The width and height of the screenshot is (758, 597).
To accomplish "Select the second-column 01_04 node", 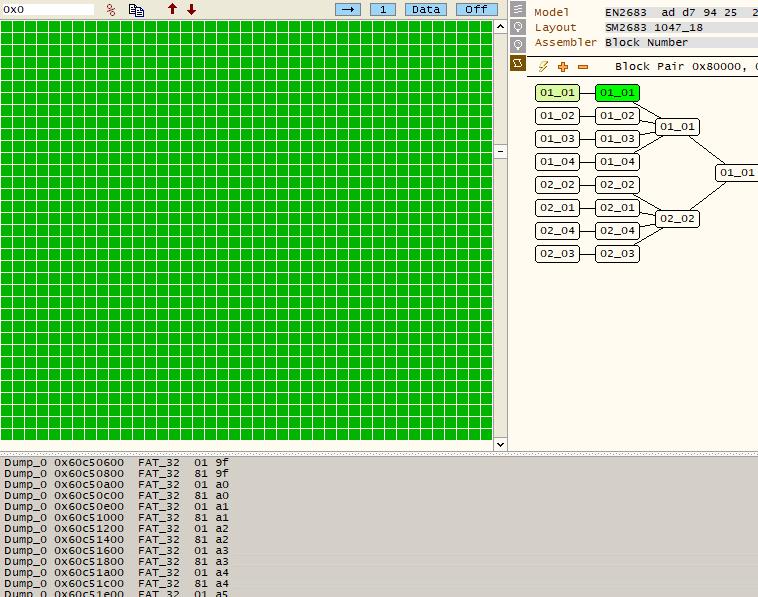I will [617, 162].
